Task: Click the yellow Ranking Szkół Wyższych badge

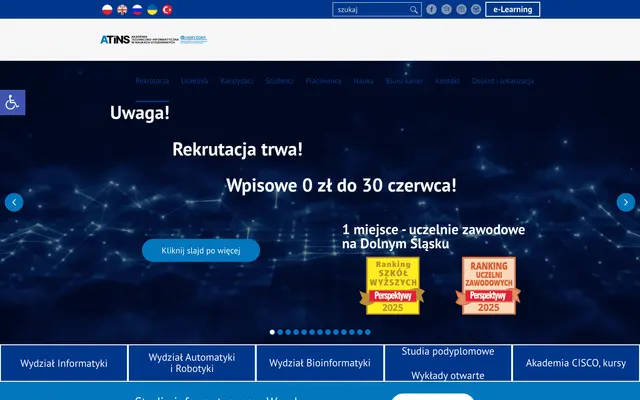Action: 392,286
